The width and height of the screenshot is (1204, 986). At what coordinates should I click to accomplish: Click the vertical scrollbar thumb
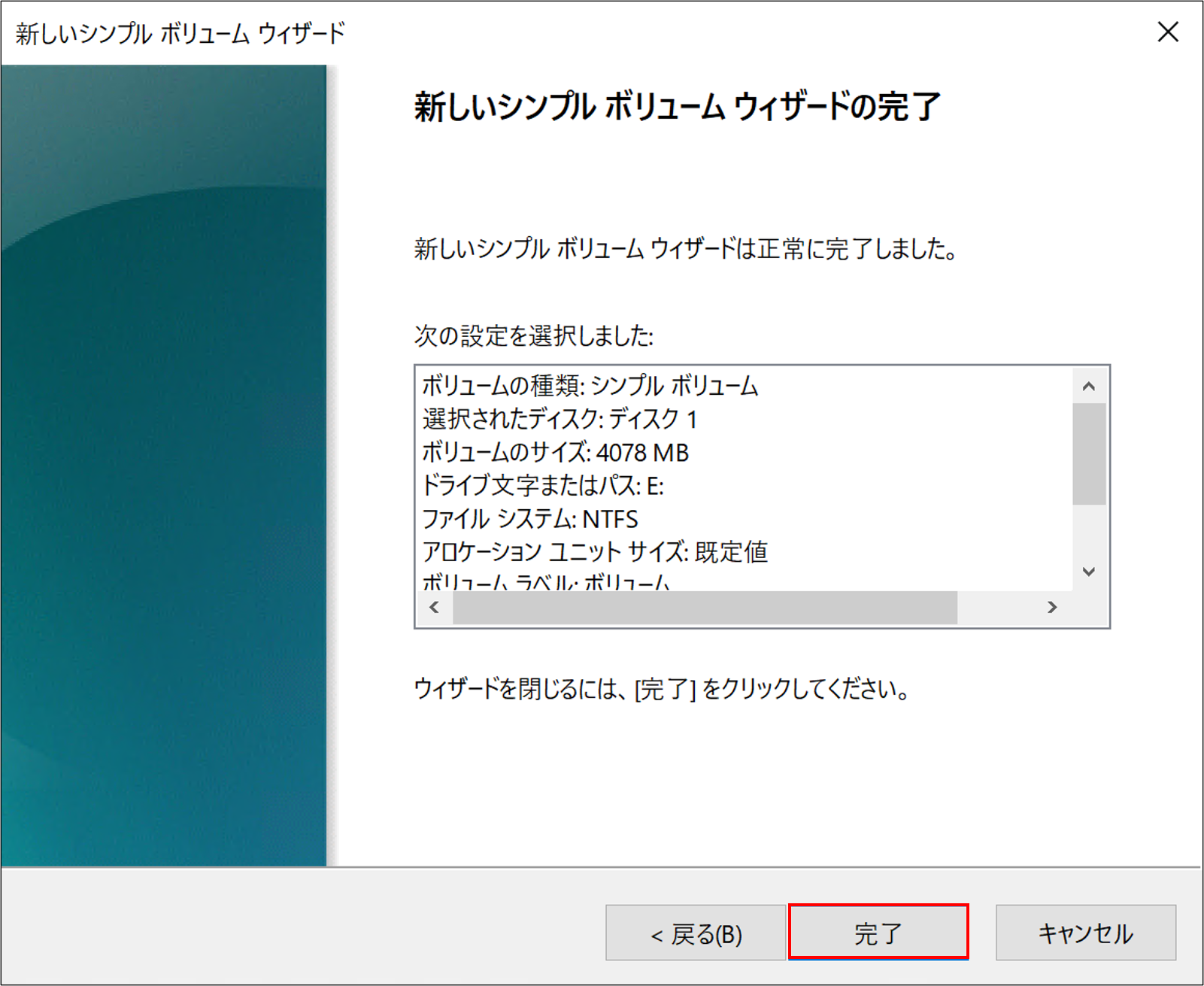pyautogui.click(x=1088, y=454)
